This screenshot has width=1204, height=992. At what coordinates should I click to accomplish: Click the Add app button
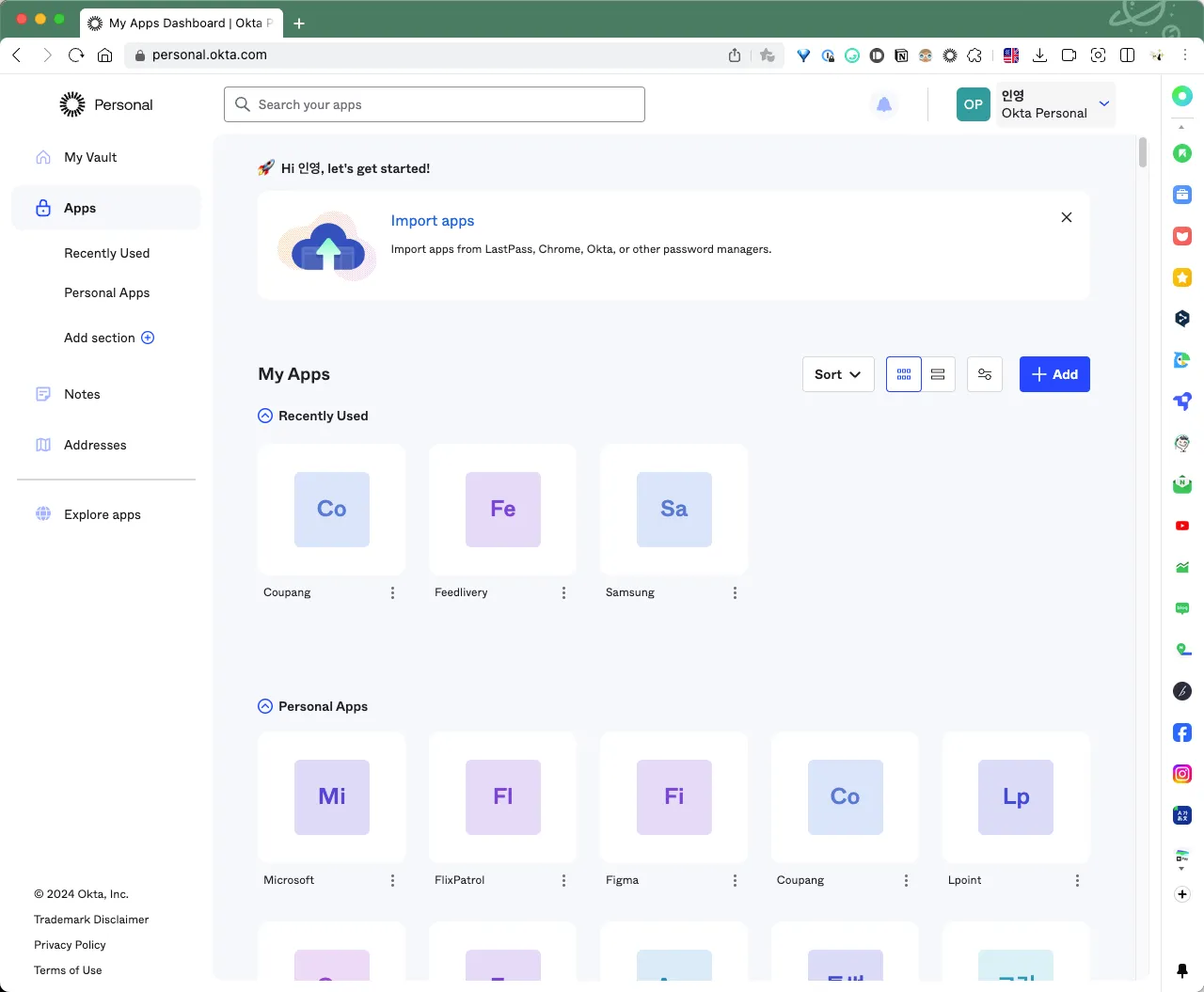pyautogui.click(x=1054, y=374)
